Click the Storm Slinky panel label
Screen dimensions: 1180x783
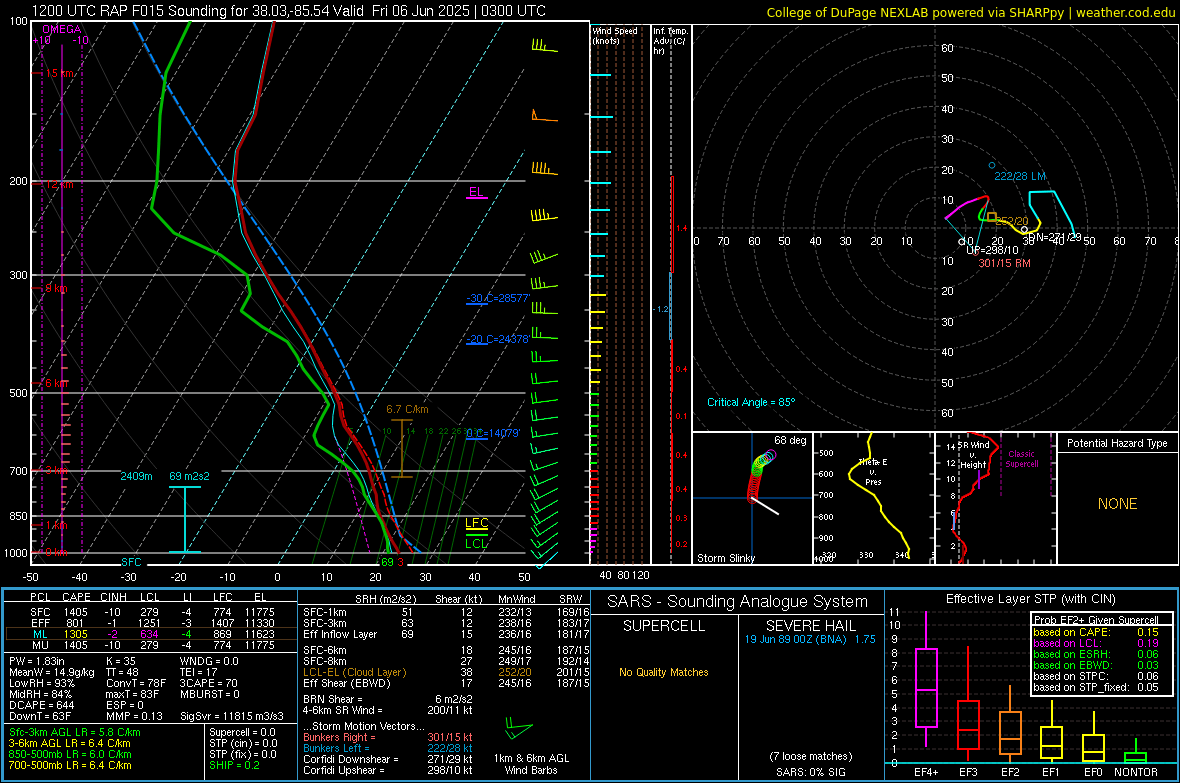[725, 558]
